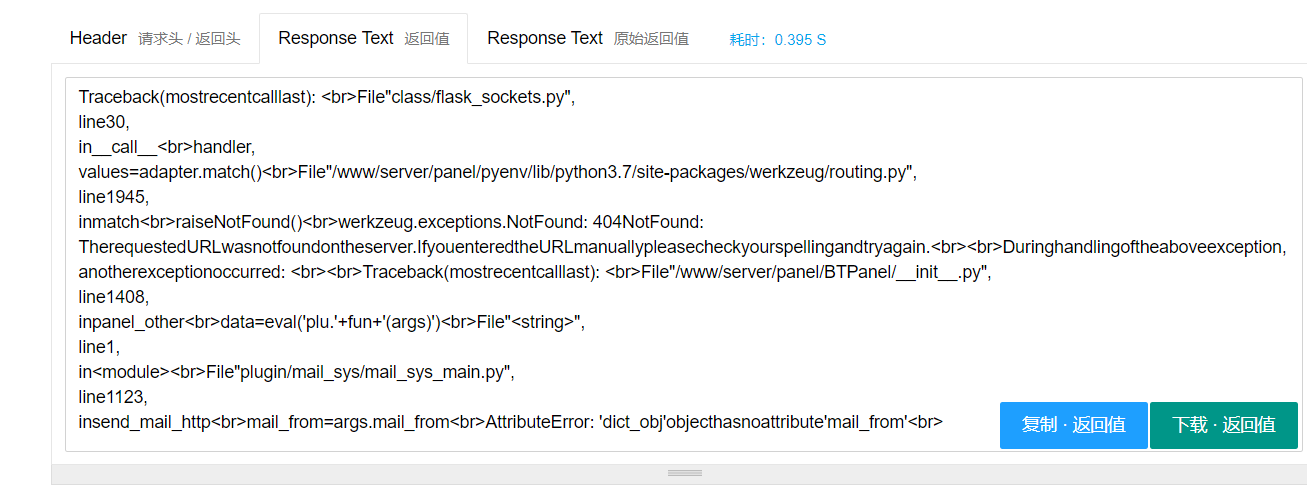
Task: Place cursor in Traceback(mostrecentcalllast) first line
Action: (x=327, y=97)
